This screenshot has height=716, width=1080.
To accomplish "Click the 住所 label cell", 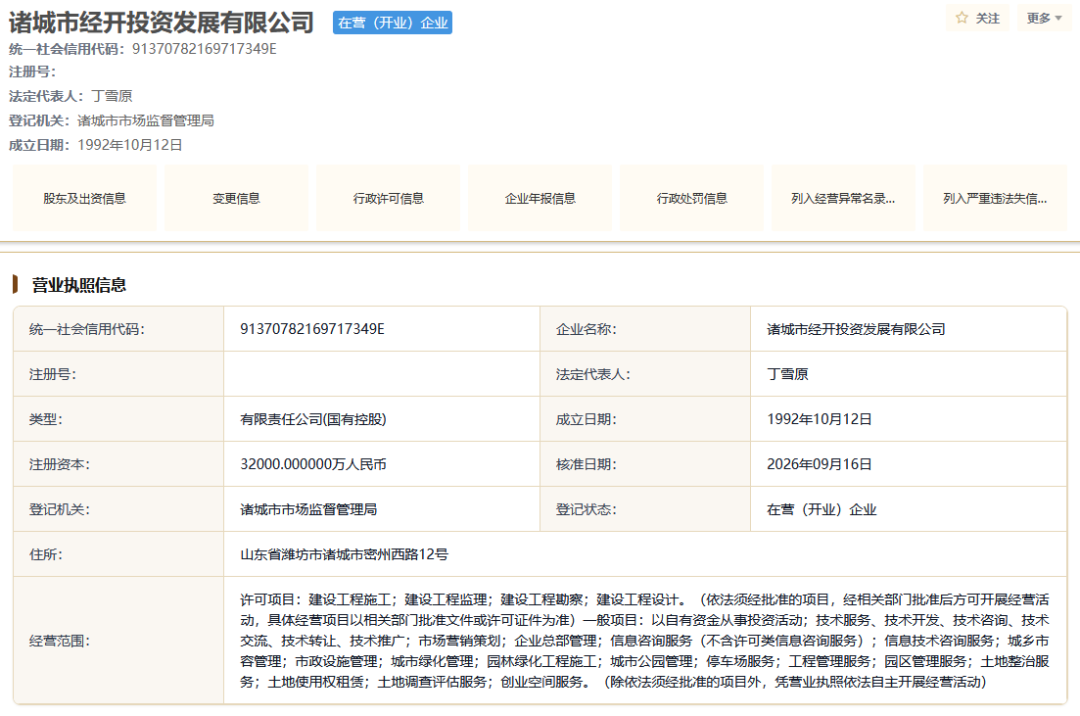I will [118, 555].
